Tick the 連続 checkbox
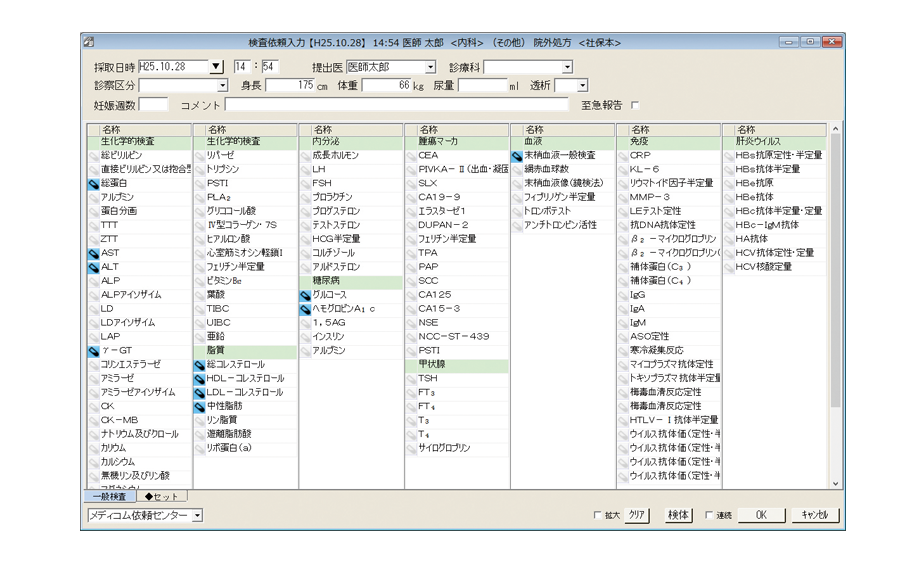The image size is (920, 568). 708,516
